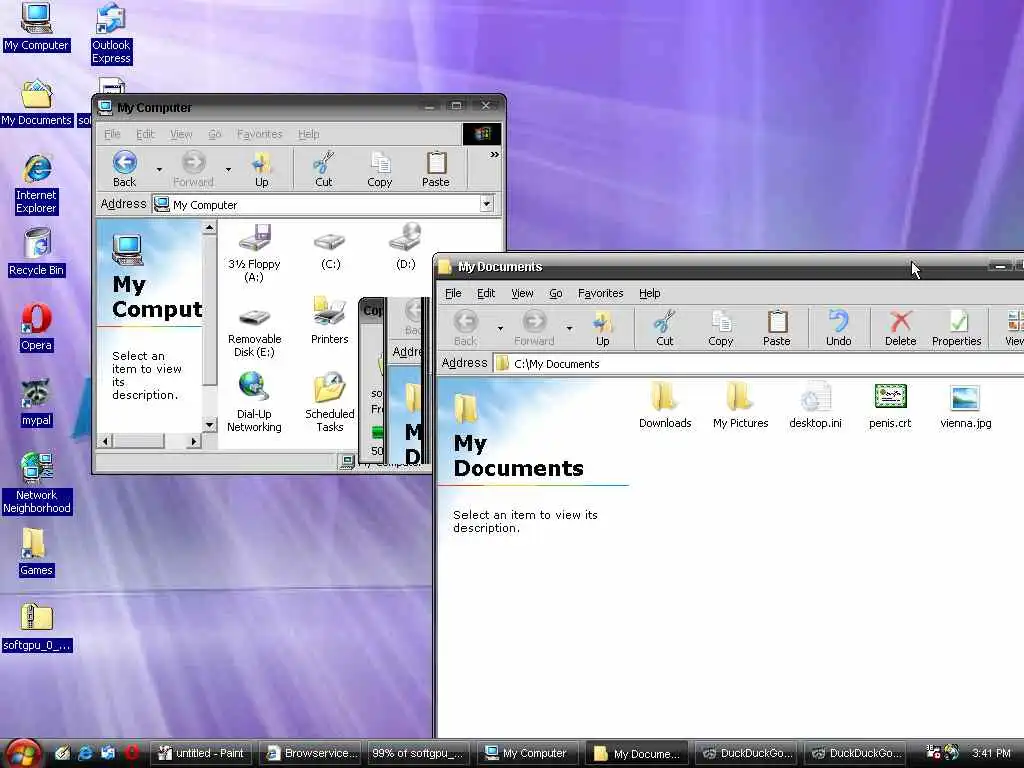Screen dimensions: 1024x768
Task: Expand My Computer toolbar overflow chevron
Action: tap(494, 155)
